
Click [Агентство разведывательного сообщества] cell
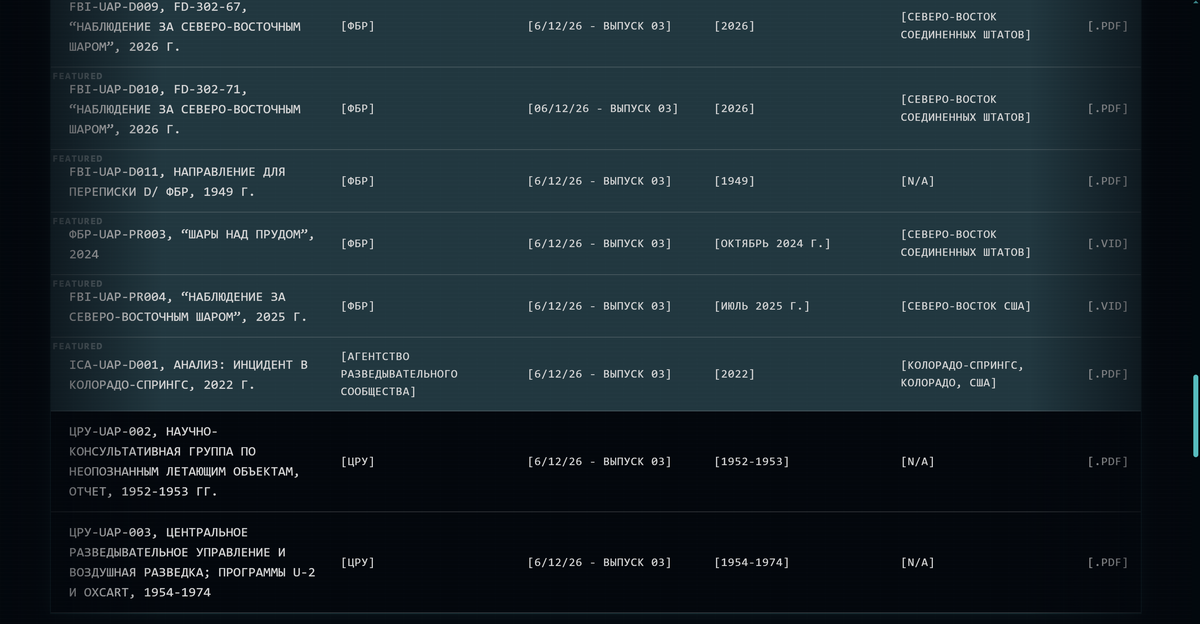pos(399,374)
